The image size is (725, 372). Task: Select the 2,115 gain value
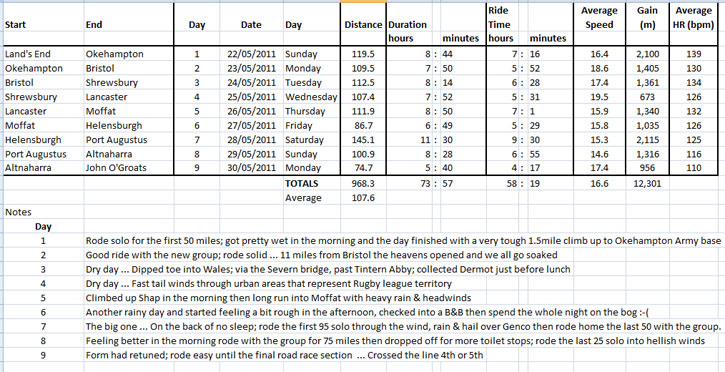coord(646,140)
